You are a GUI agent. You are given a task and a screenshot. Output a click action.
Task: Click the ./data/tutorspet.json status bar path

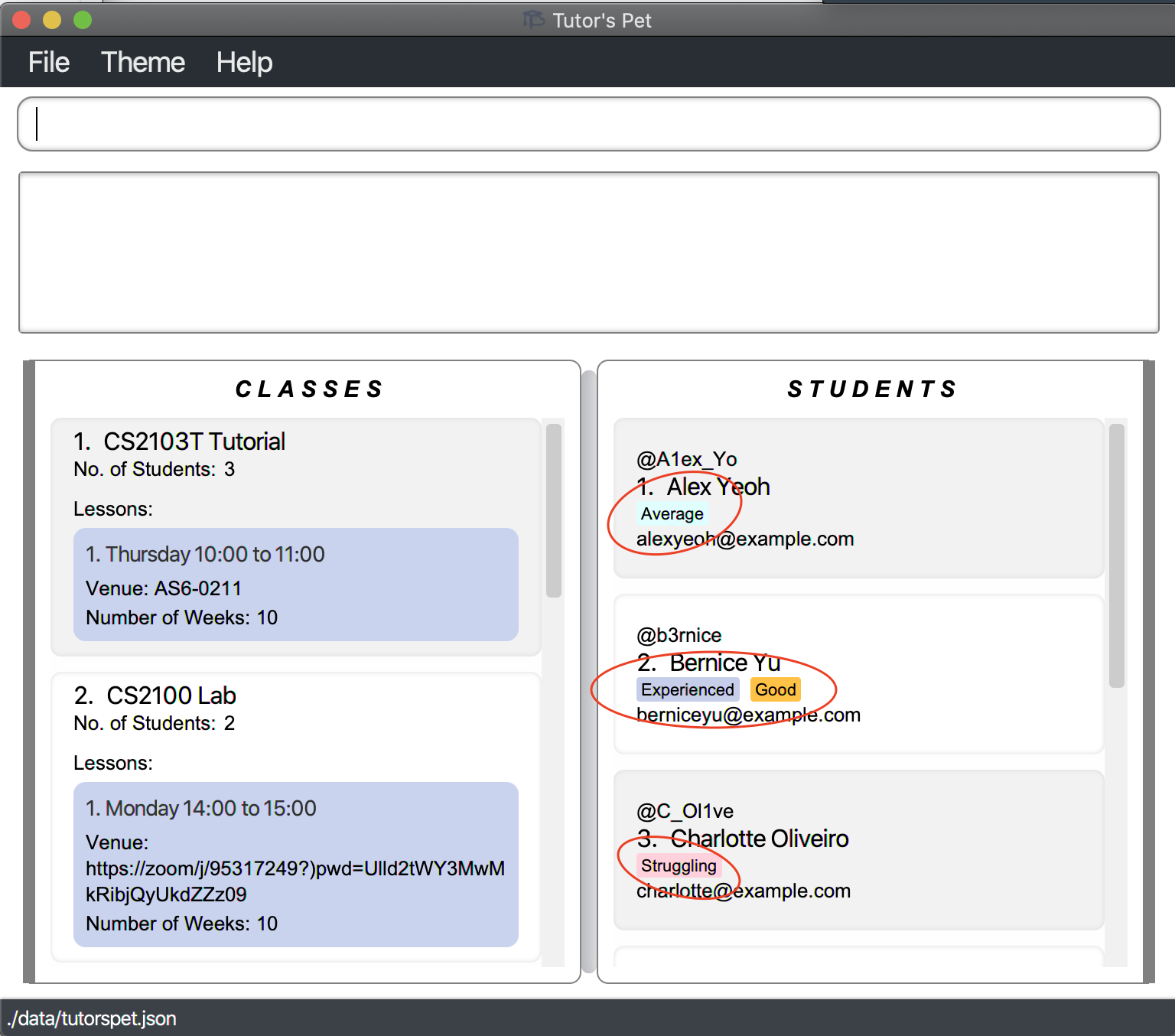click(x=92, y=1018)
